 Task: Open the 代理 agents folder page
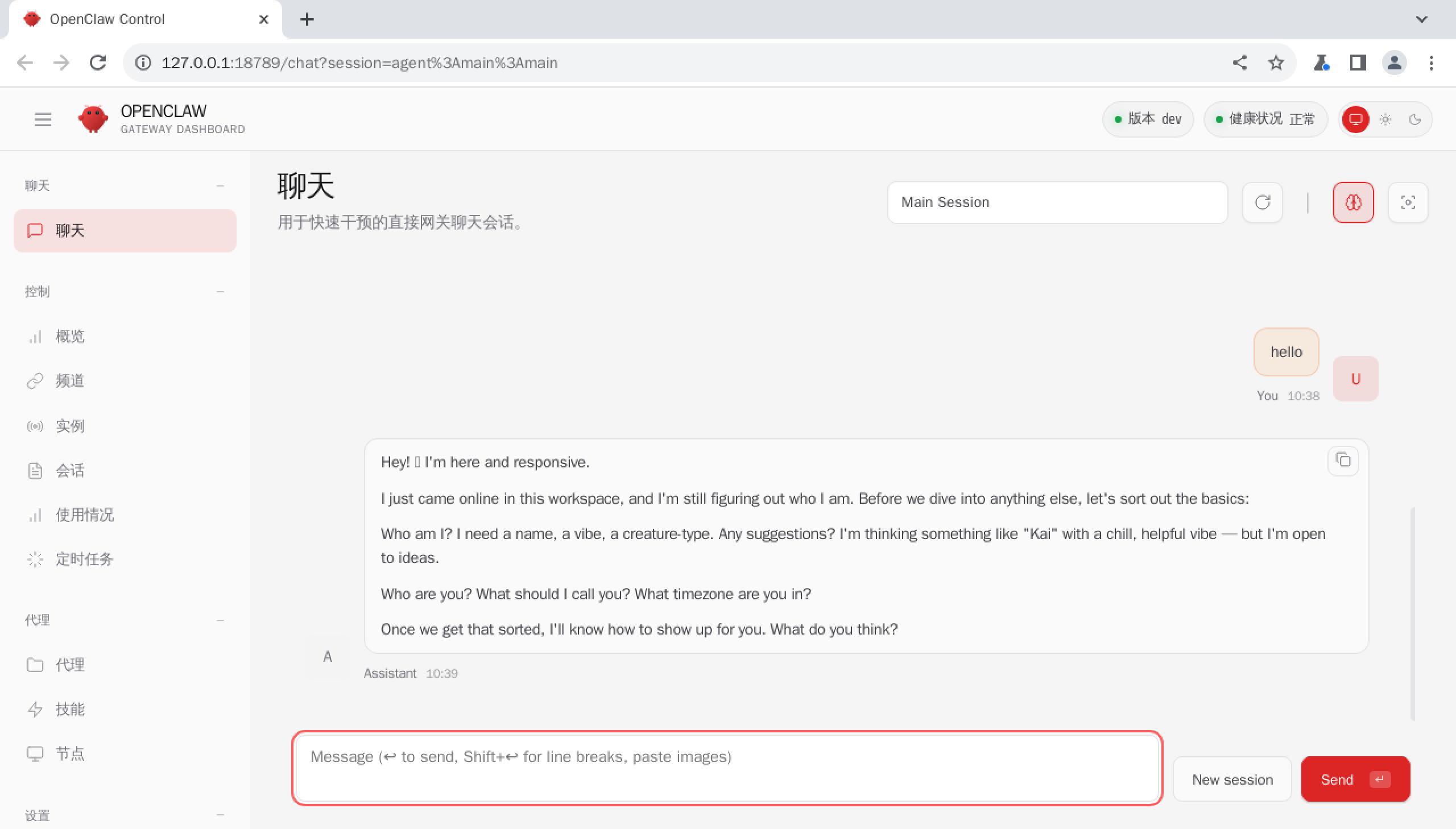125,665
